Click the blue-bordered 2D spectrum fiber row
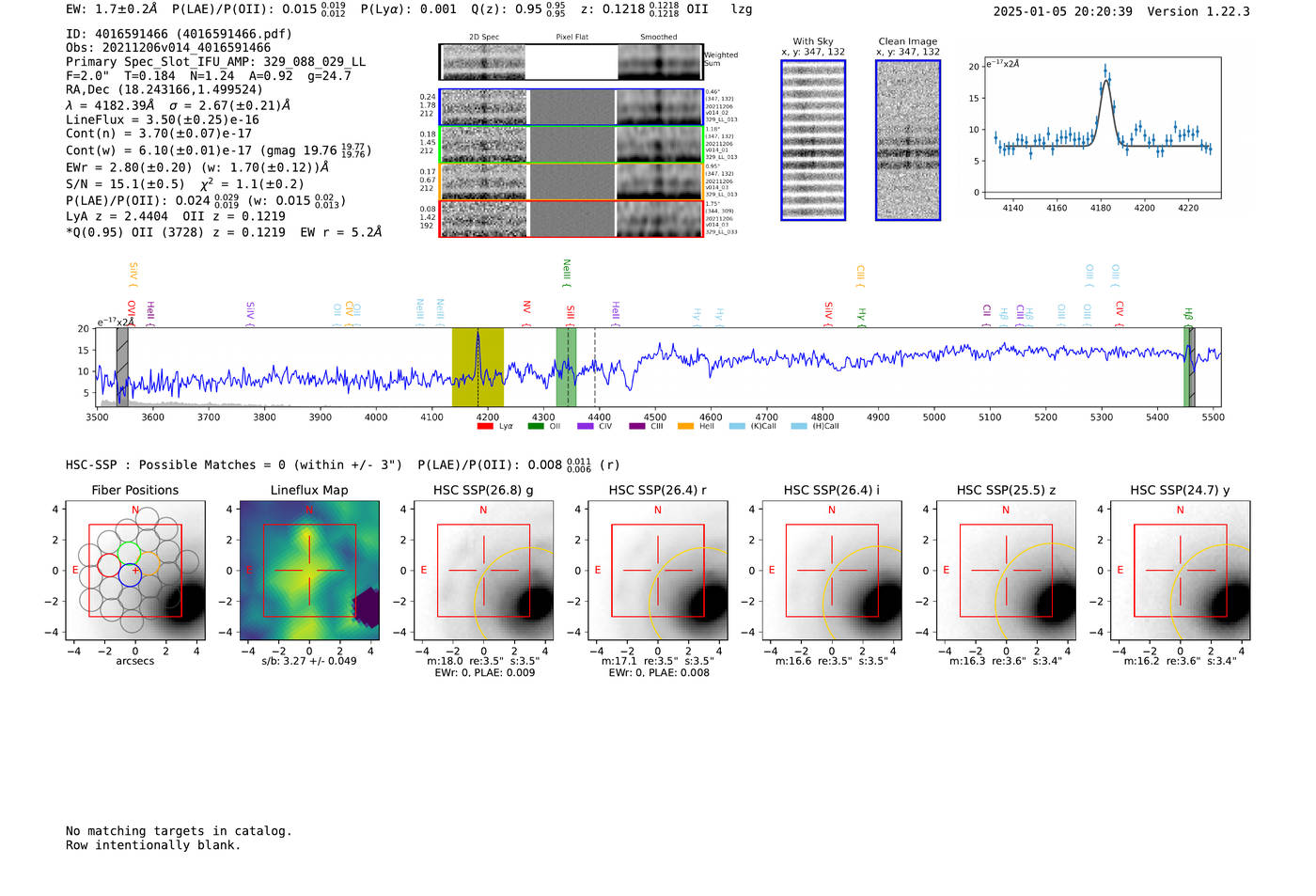Screen dimensions: 1316x896 tap(572, 107)
